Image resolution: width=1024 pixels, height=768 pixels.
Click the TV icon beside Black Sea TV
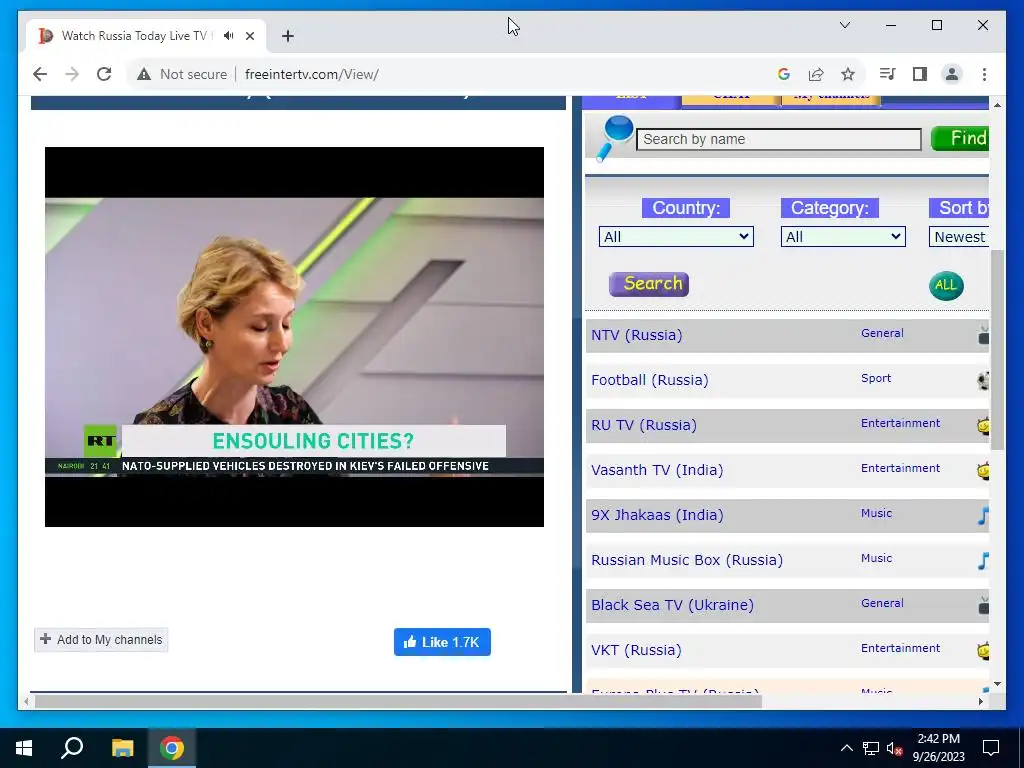click(984, 605)
